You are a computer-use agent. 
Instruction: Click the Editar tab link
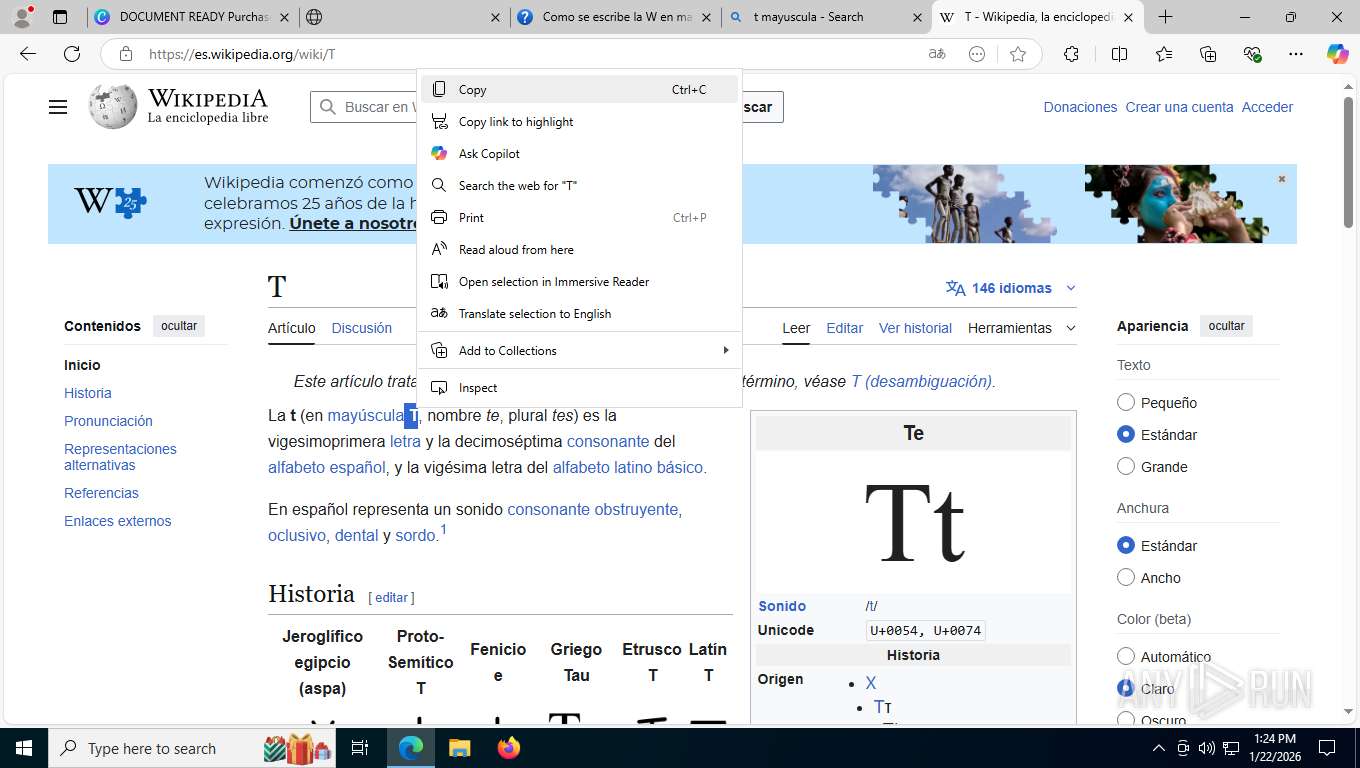point(844,328)
